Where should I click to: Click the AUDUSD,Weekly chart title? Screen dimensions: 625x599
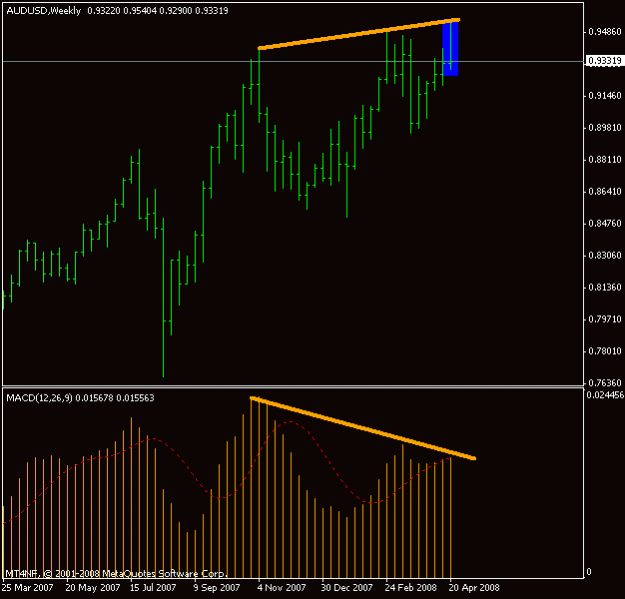click(x=44, y=11)
